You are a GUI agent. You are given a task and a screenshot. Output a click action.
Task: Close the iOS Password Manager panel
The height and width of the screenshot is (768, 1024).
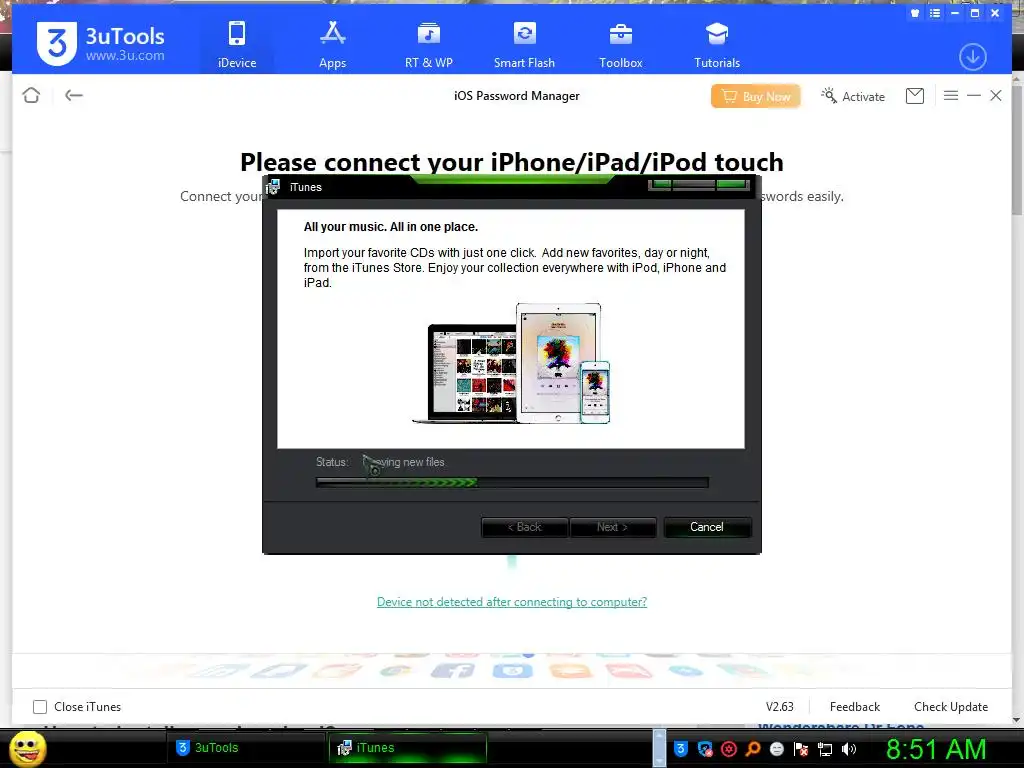[x=996, y=96]
